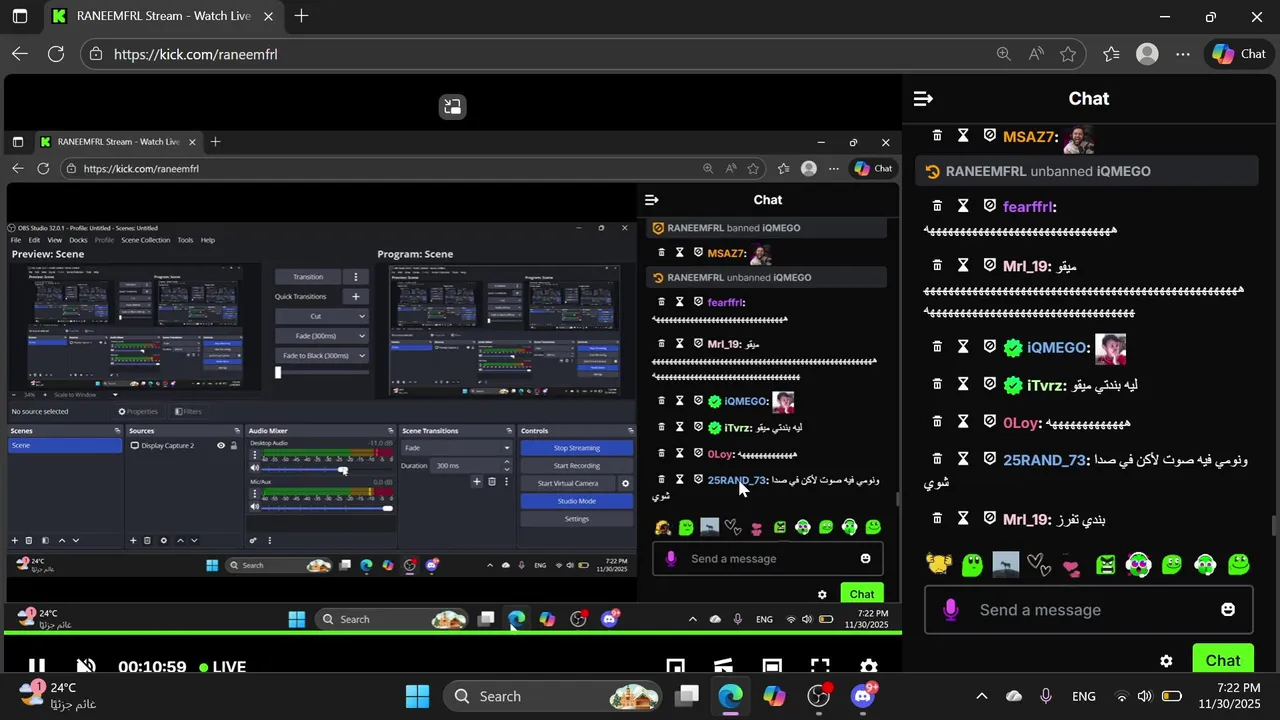Open Copilot from the Windows taskbar

(x=775, y=696)
